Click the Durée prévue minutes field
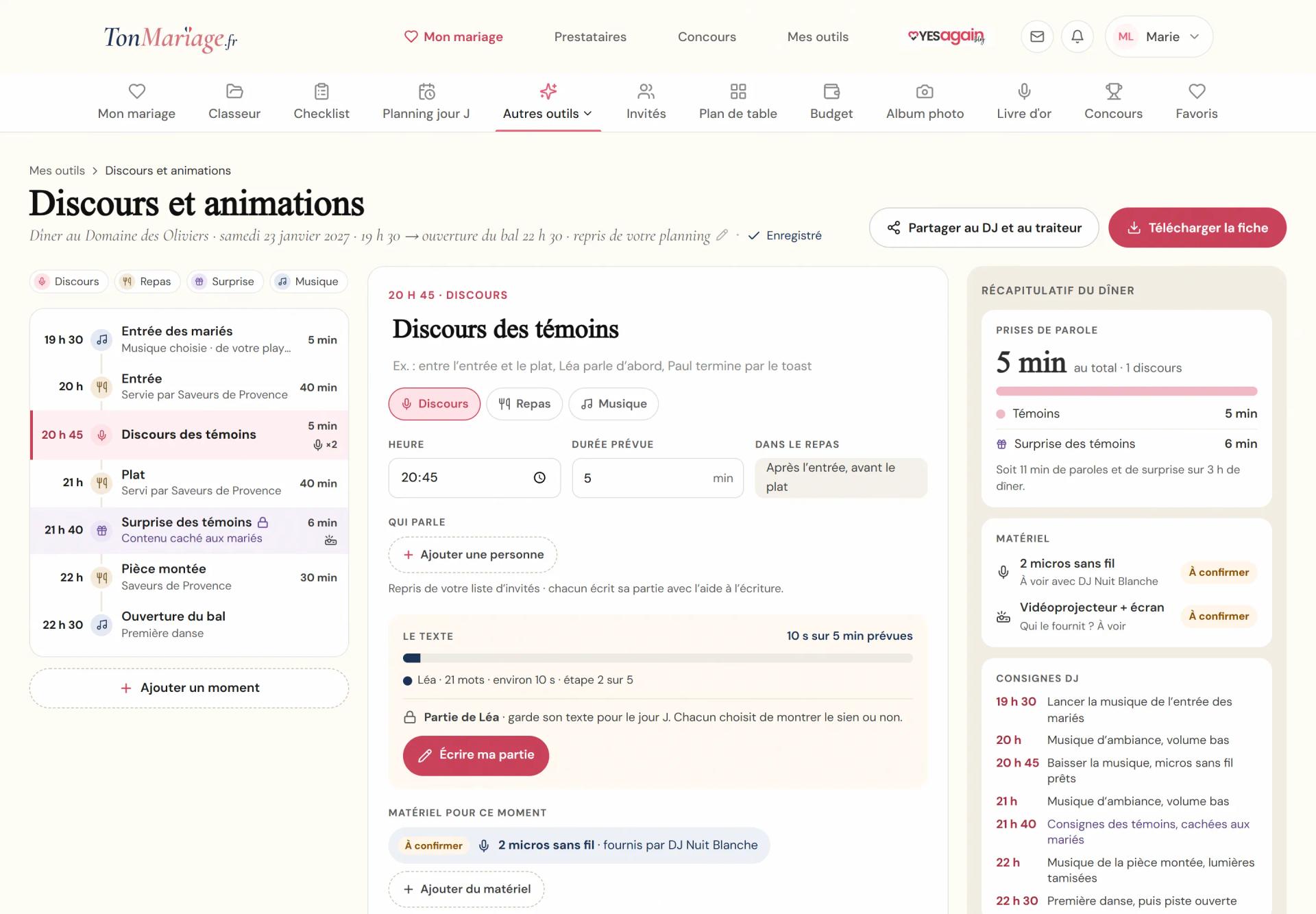The image size is (1316, 914). click(x=657, y=478)
